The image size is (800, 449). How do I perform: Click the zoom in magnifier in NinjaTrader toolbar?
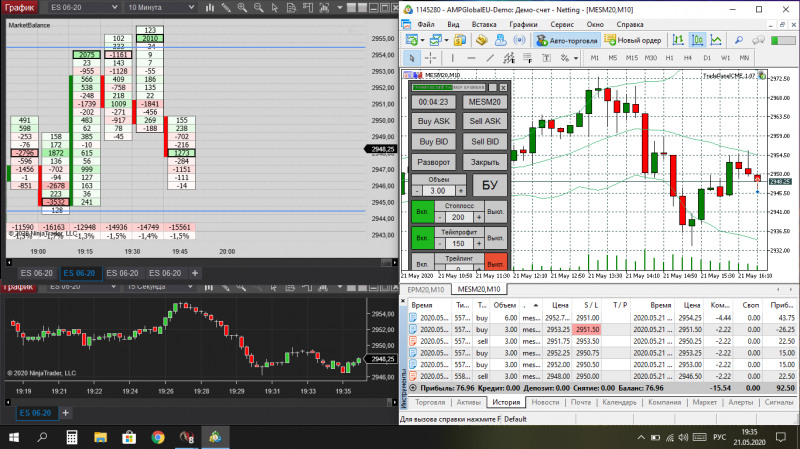242,8
